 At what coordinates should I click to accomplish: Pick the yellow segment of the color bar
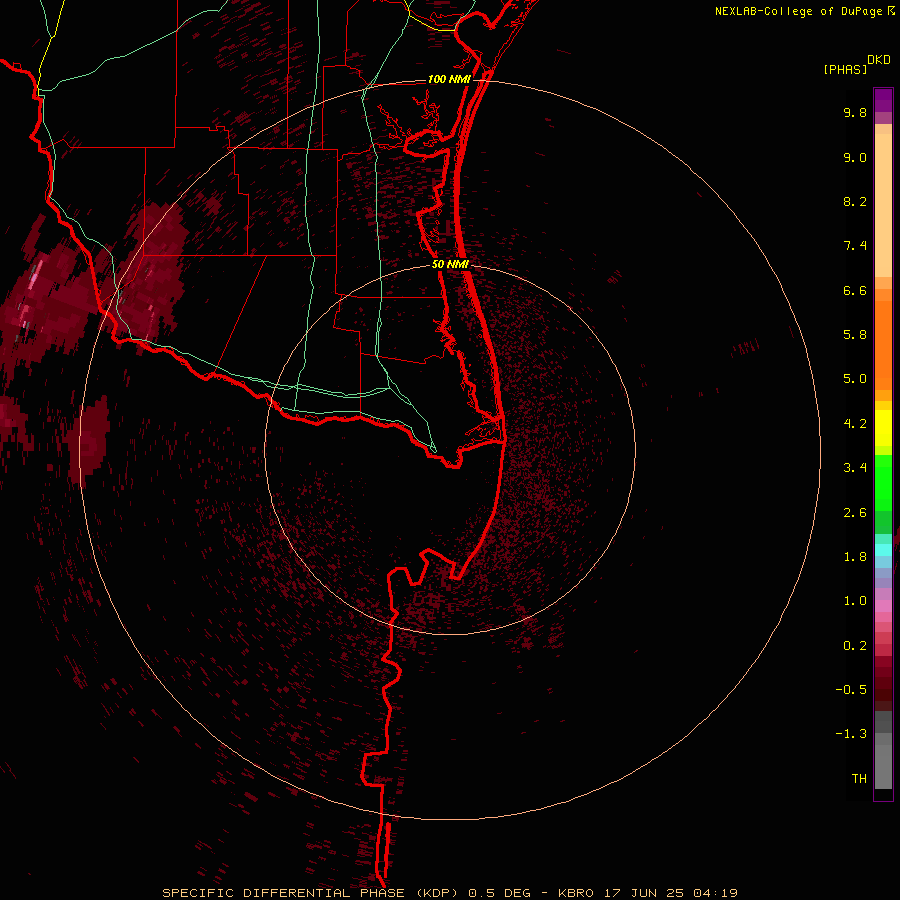883,428
